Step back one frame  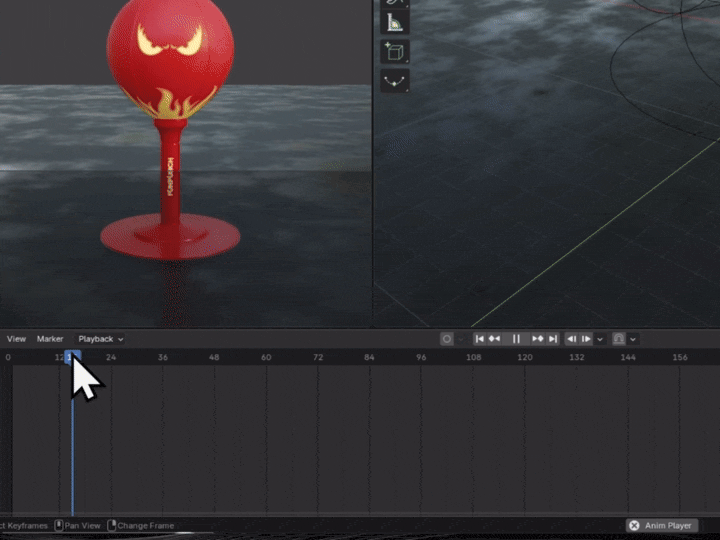[571, 339]
